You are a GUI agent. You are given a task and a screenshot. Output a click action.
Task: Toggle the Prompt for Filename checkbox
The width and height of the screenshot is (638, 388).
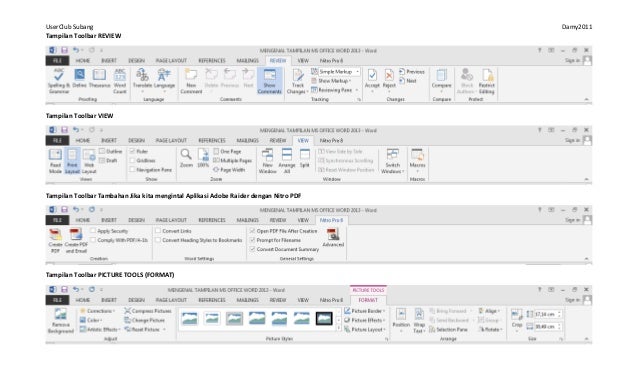pyautogui.click(x=252, y=240)
